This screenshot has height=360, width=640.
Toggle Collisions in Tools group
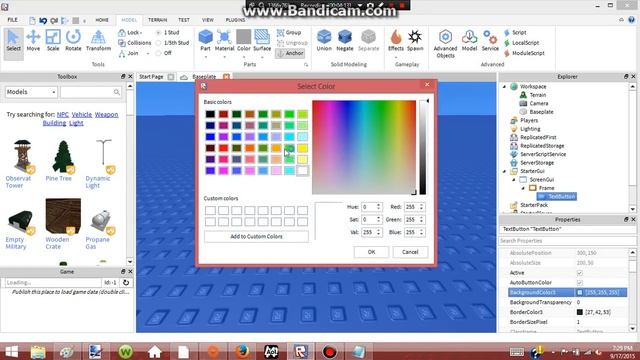[x=134, y=42]
